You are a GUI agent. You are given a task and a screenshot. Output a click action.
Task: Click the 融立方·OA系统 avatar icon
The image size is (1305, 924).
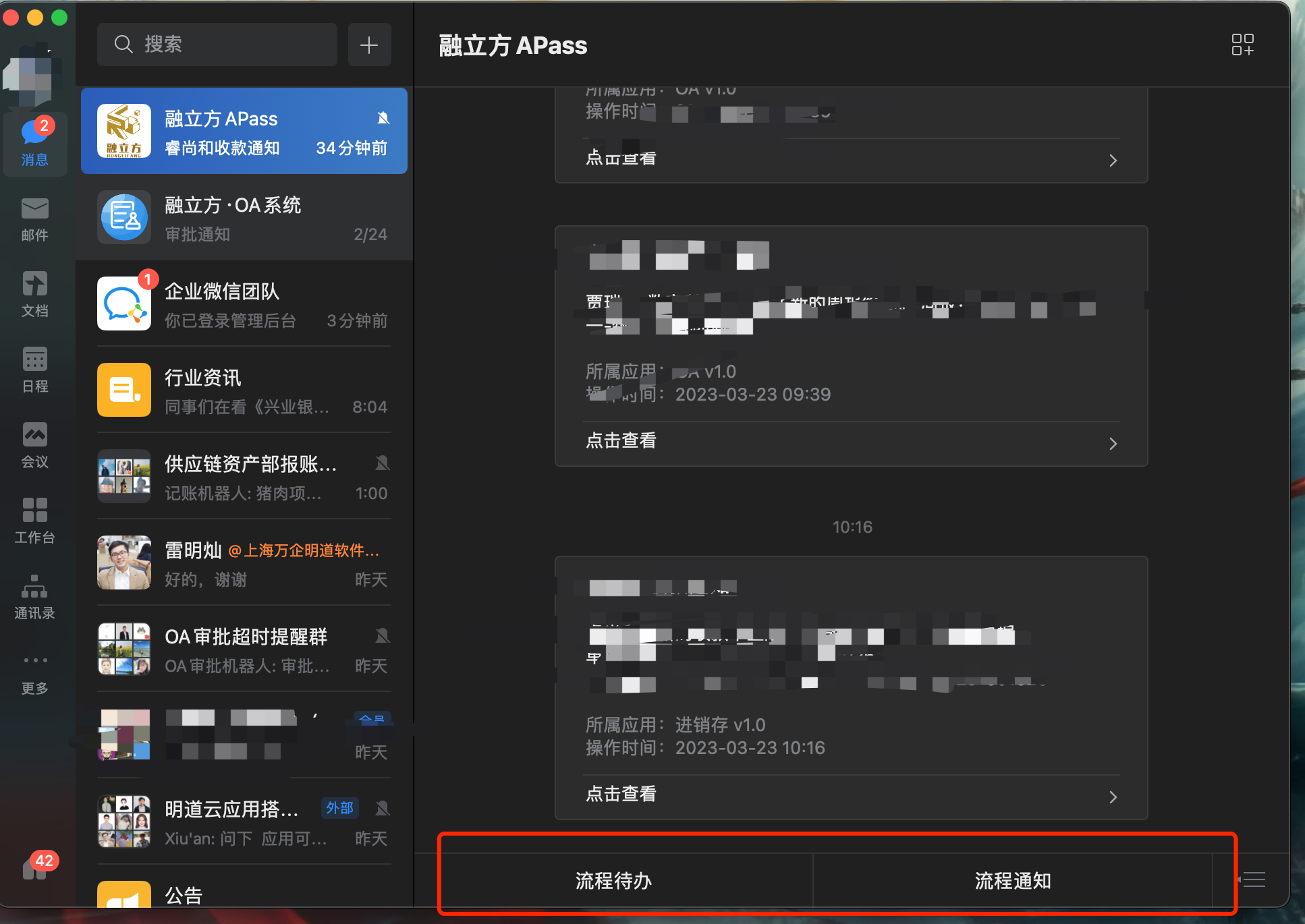point(124,217)
